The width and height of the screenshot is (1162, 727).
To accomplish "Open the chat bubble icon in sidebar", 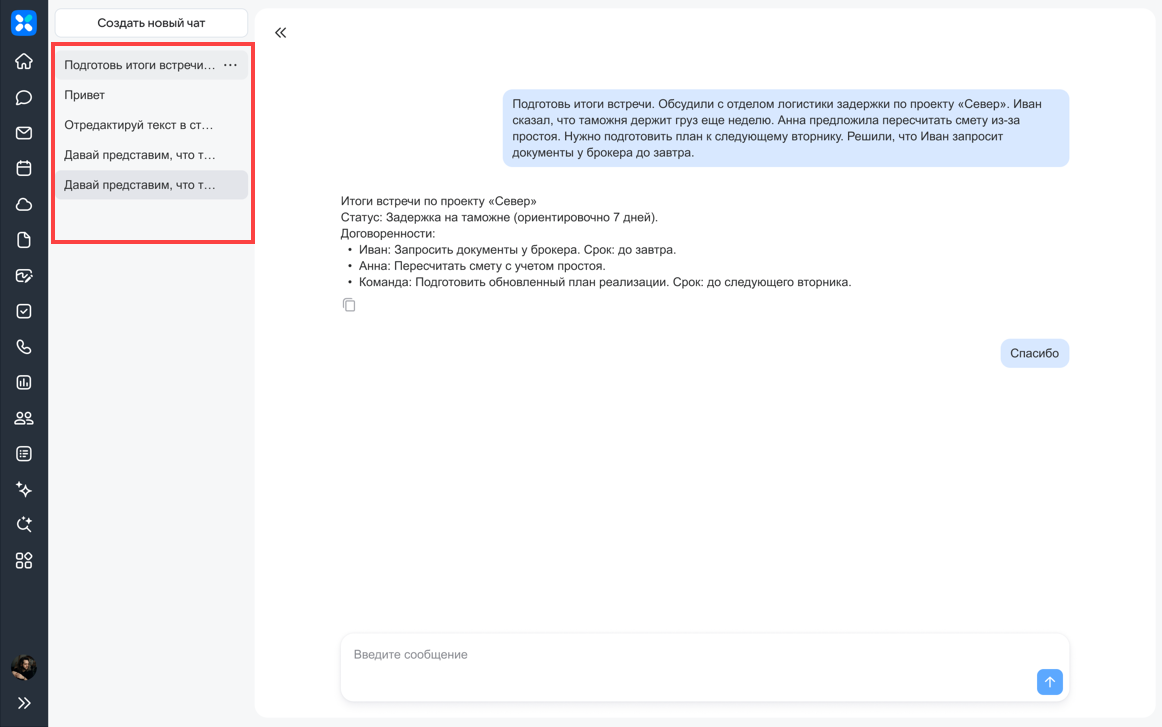I will (24, 97).
